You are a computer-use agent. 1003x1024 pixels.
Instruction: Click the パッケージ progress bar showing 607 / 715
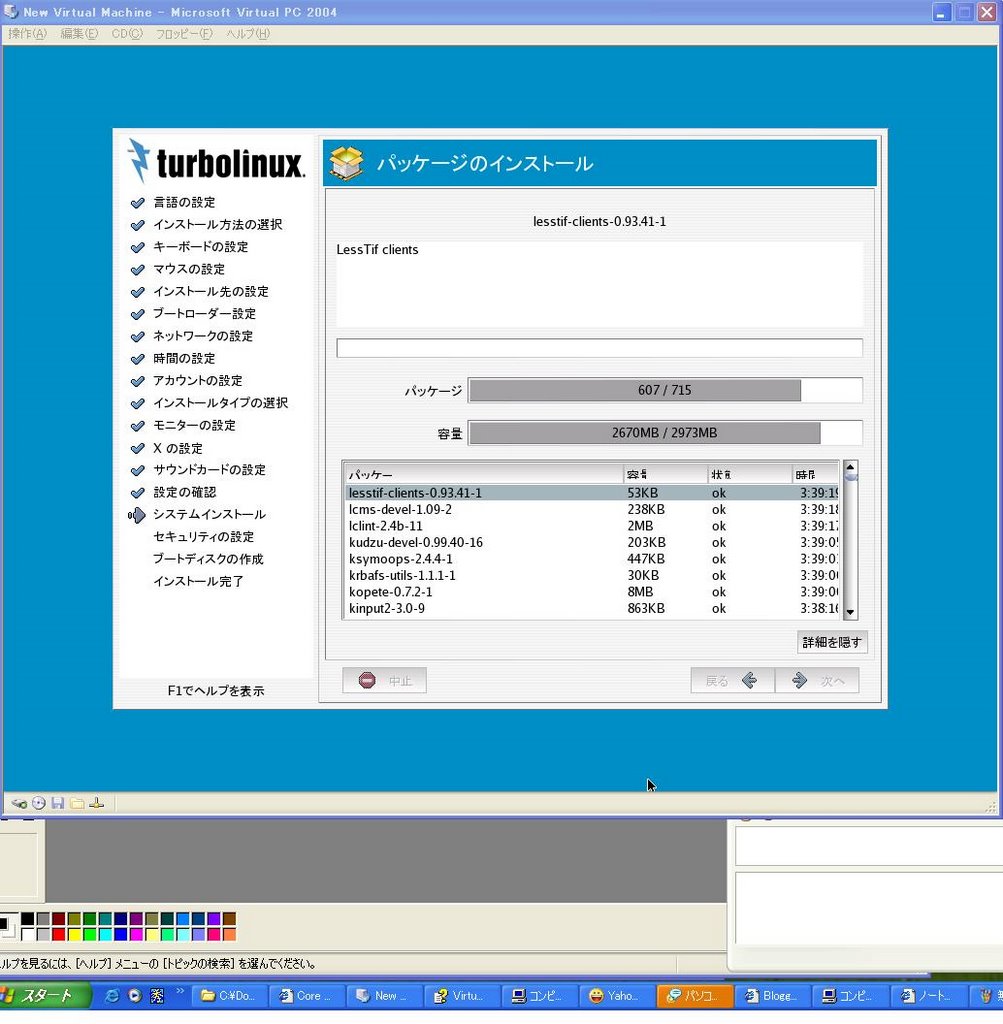(x=665, y=390)
